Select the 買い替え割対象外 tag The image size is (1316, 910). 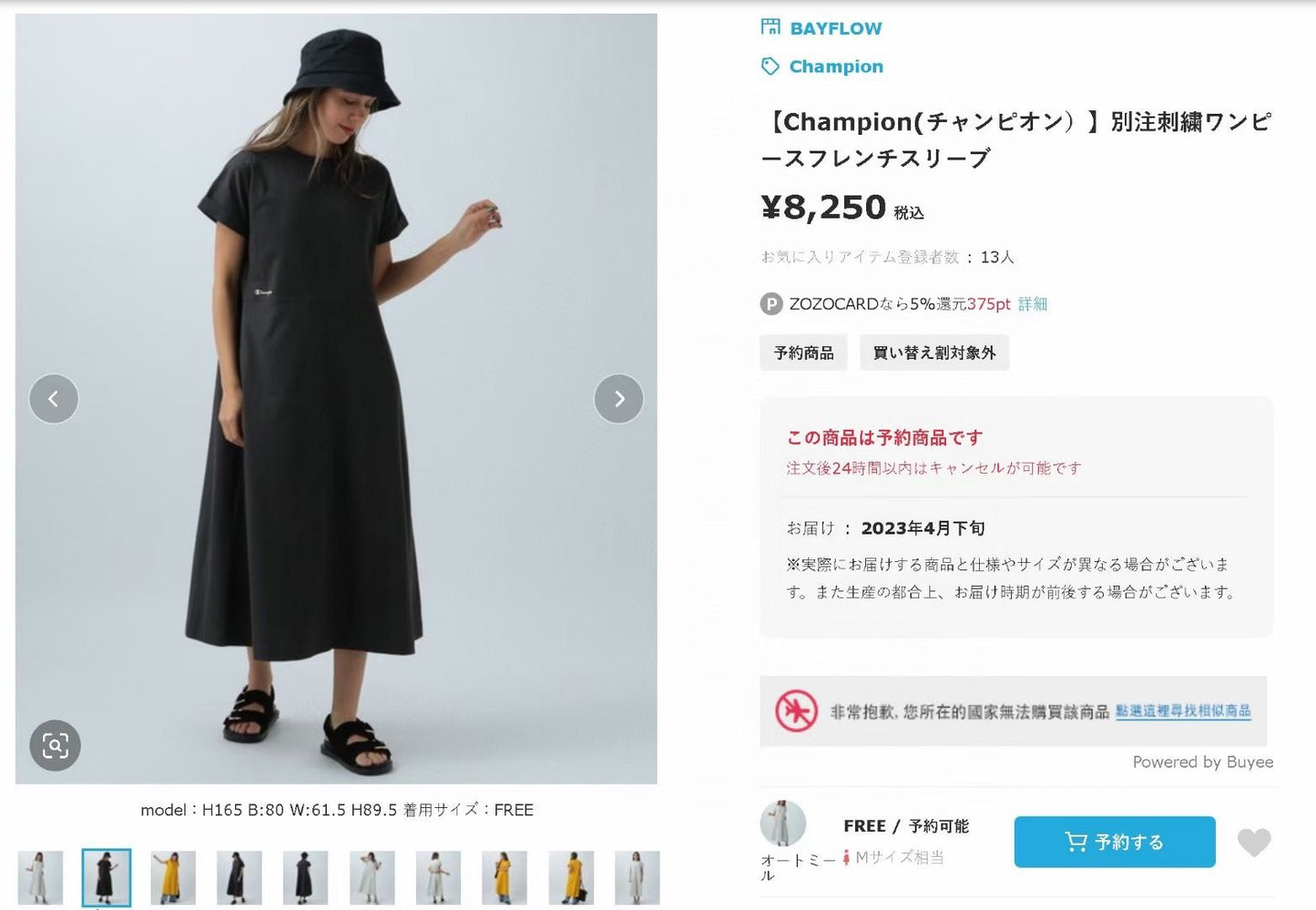coord(933,353)
